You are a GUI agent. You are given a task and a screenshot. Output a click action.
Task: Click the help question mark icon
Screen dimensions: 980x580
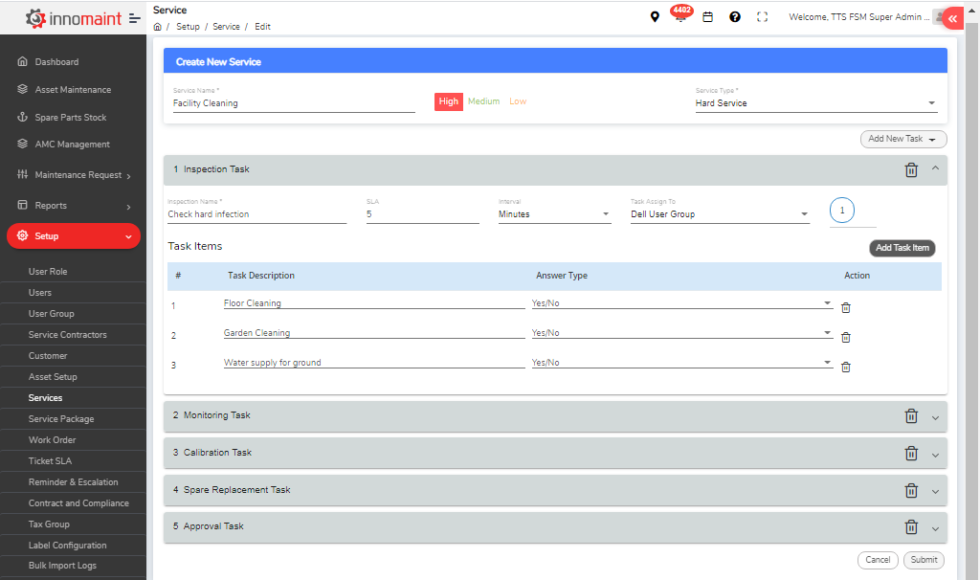tap(734, 17)
